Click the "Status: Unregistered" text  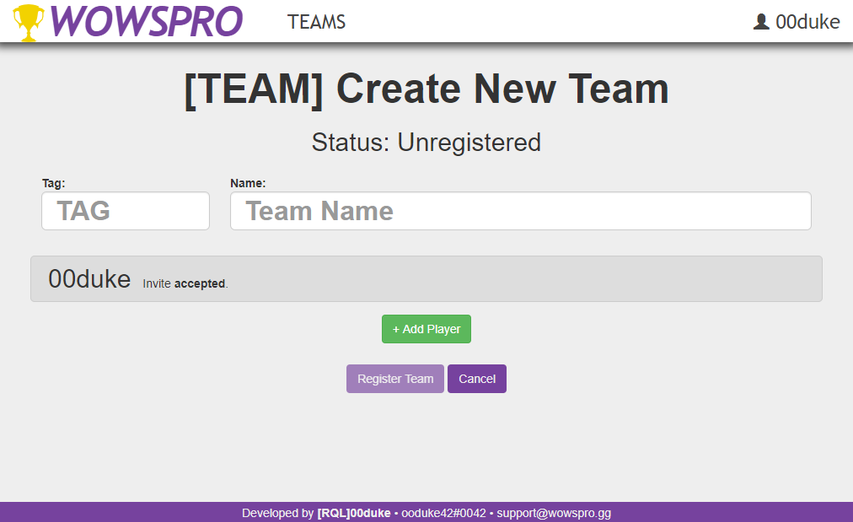[426, 142]
